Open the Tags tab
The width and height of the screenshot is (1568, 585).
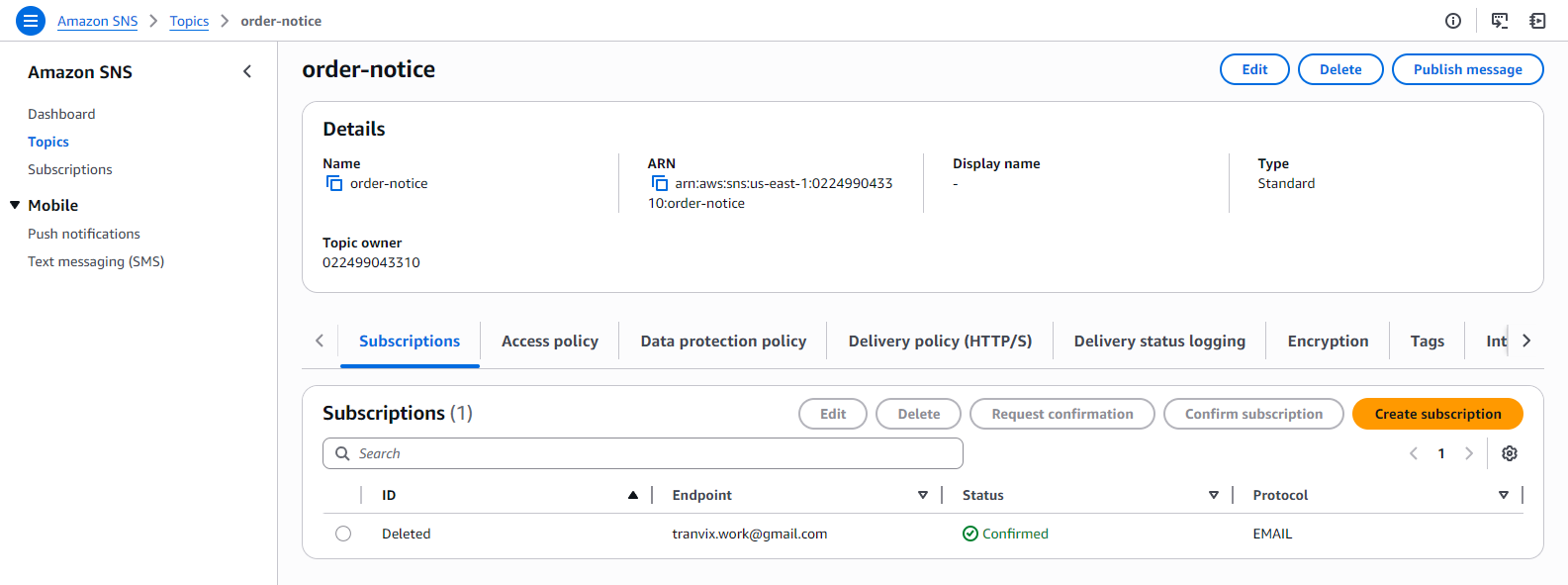pos(1427,341)
